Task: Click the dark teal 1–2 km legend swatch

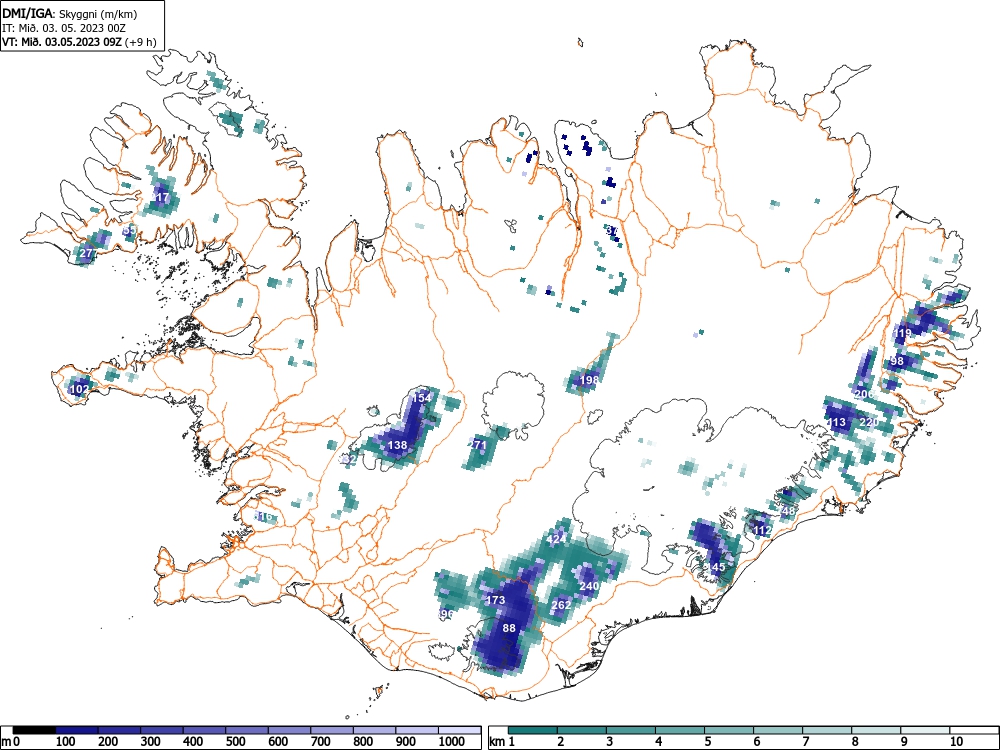Action: (x=533, y=730)
